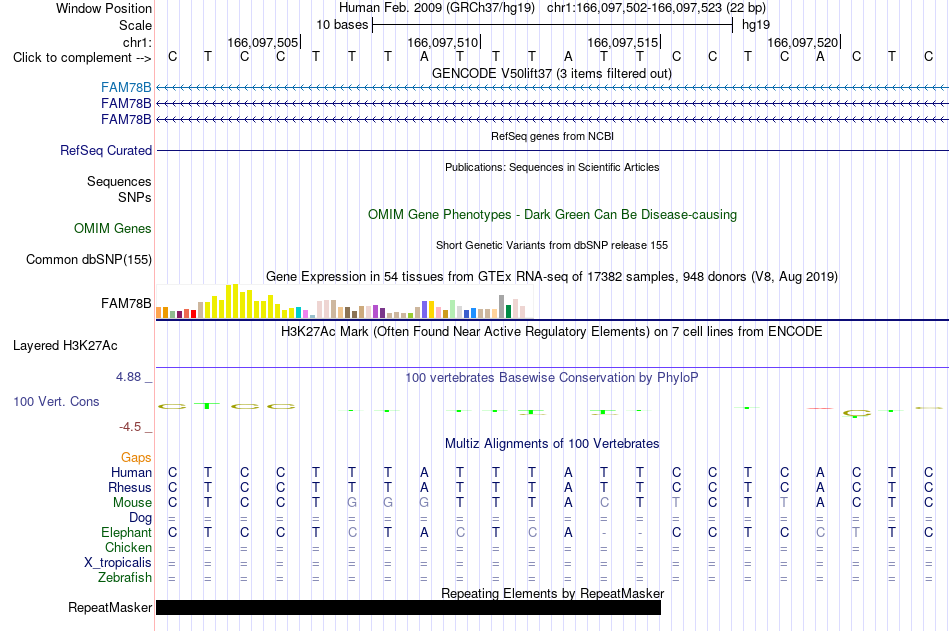
Task: Select the X_tropicalis alignment row label
Action: [118, 563]
